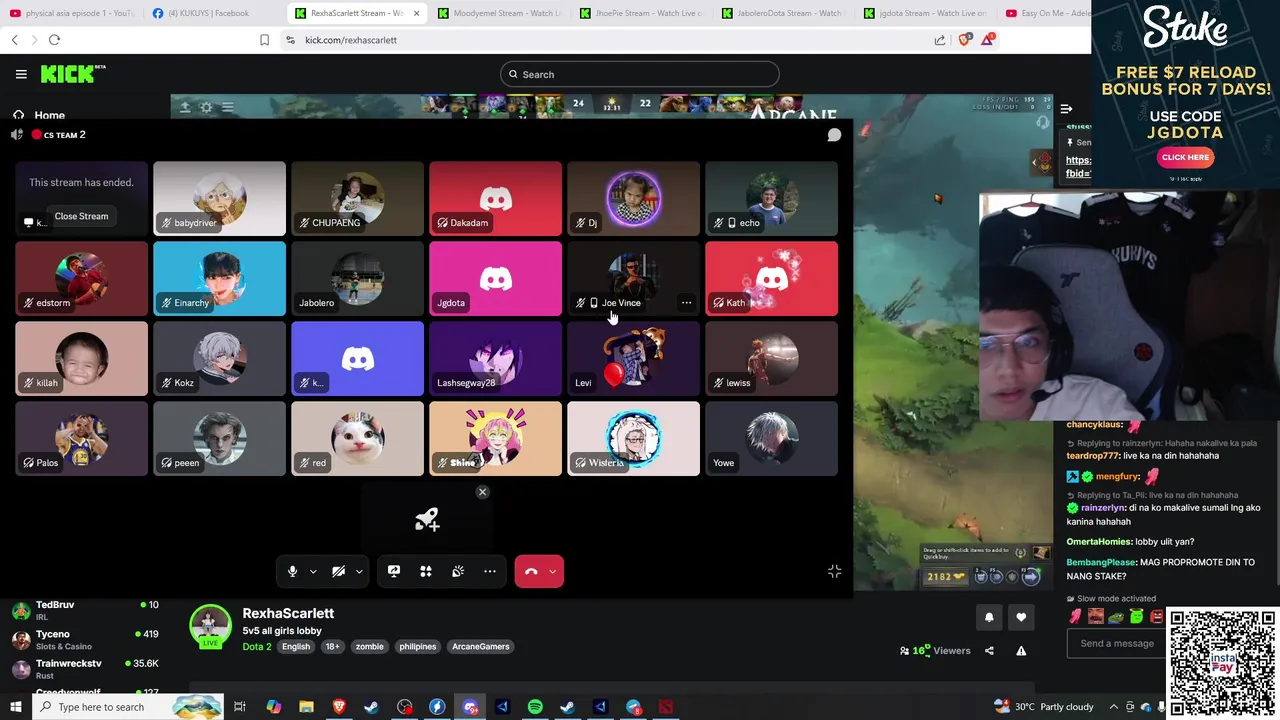The width and height of the screenshot is (1280, 720).
Task: Go to Kick home via logo
Action: 72,74
